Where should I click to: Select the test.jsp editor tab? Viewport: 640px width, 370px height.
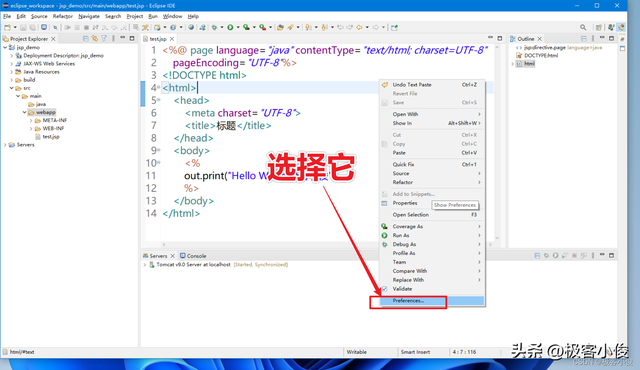click(x=158, y=39)
